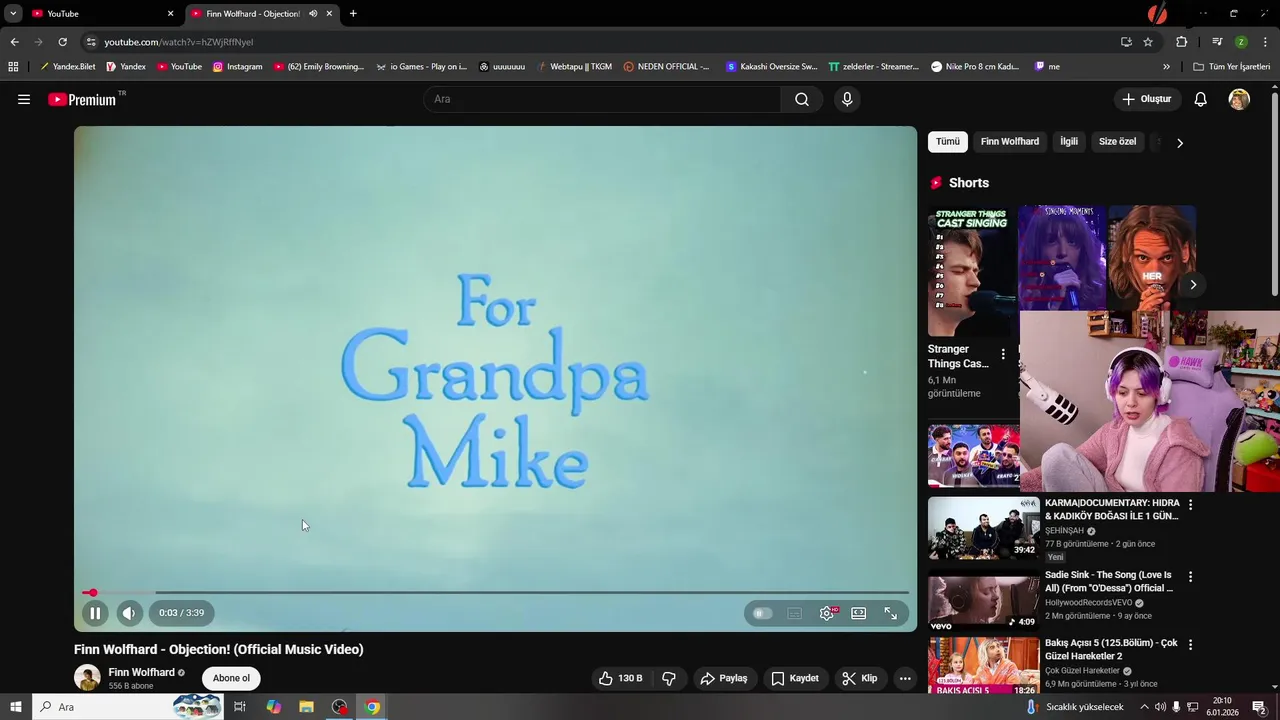This screenshot has width=1280, height=720.
Task: Start voice search with microphone icon
Action: tap(847, 99)
